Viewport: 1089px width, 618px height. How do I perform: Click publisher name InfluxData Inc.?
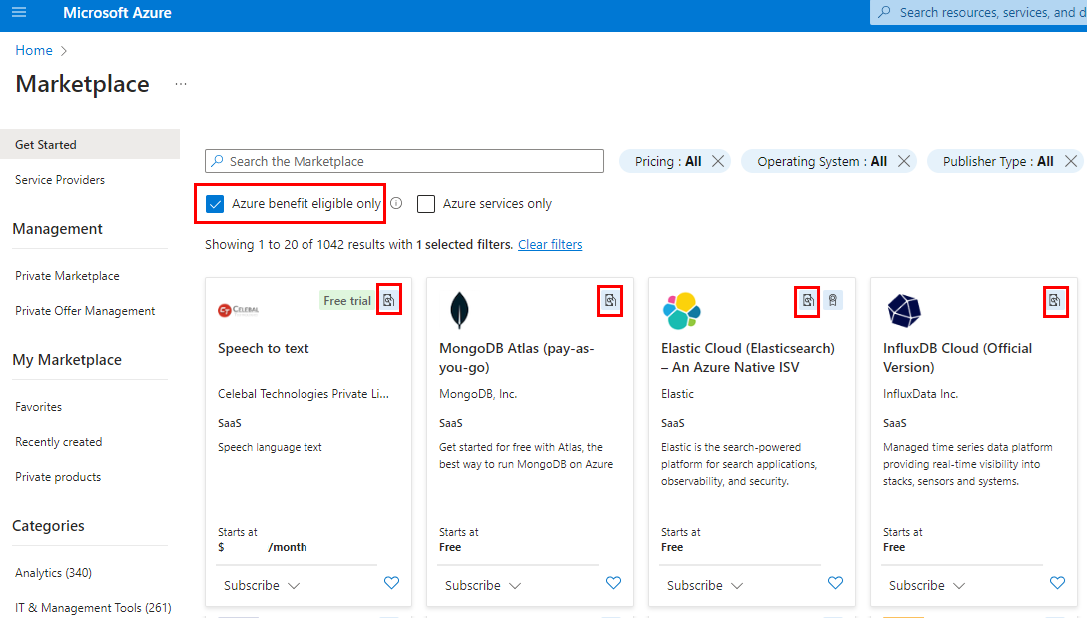[x=920, y=394]
